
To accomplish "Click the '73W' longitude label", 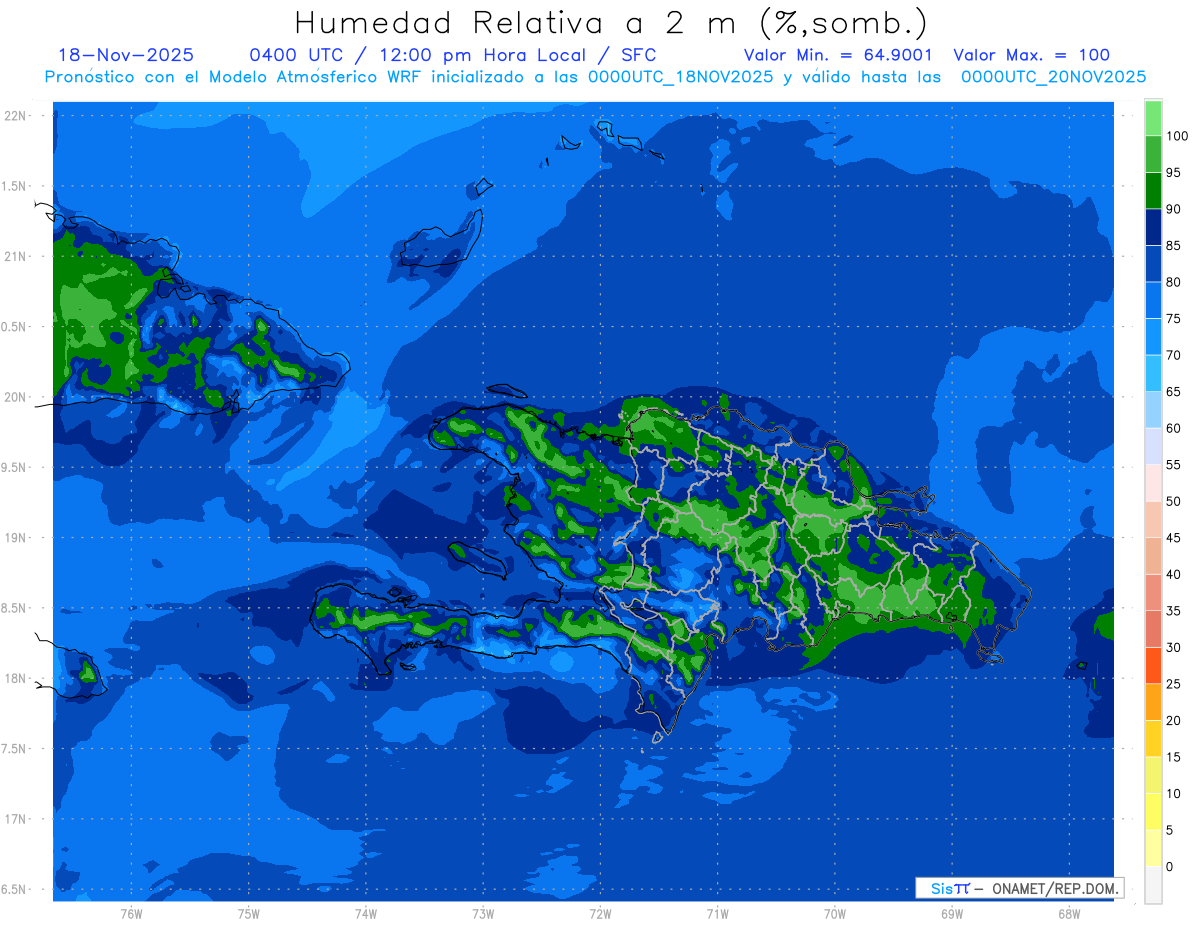I will (483, 914).
